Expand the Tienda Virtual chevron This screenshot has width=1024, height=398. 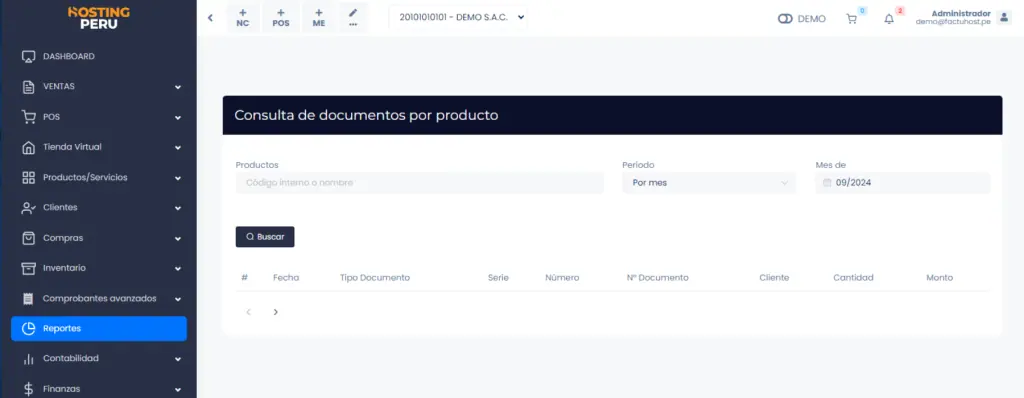(178, 148)
